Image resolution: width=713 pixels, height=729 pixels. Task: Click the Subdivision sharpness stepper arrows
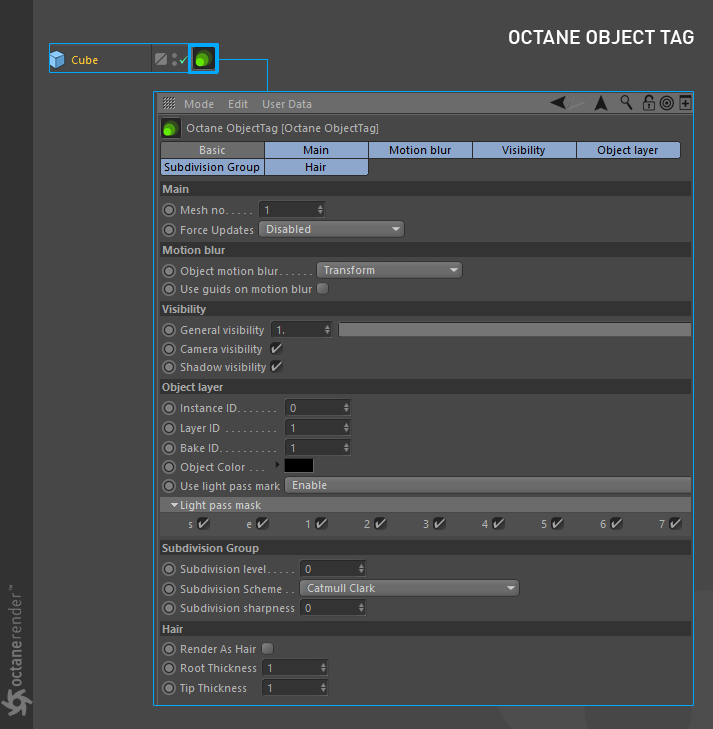[361, 608]
